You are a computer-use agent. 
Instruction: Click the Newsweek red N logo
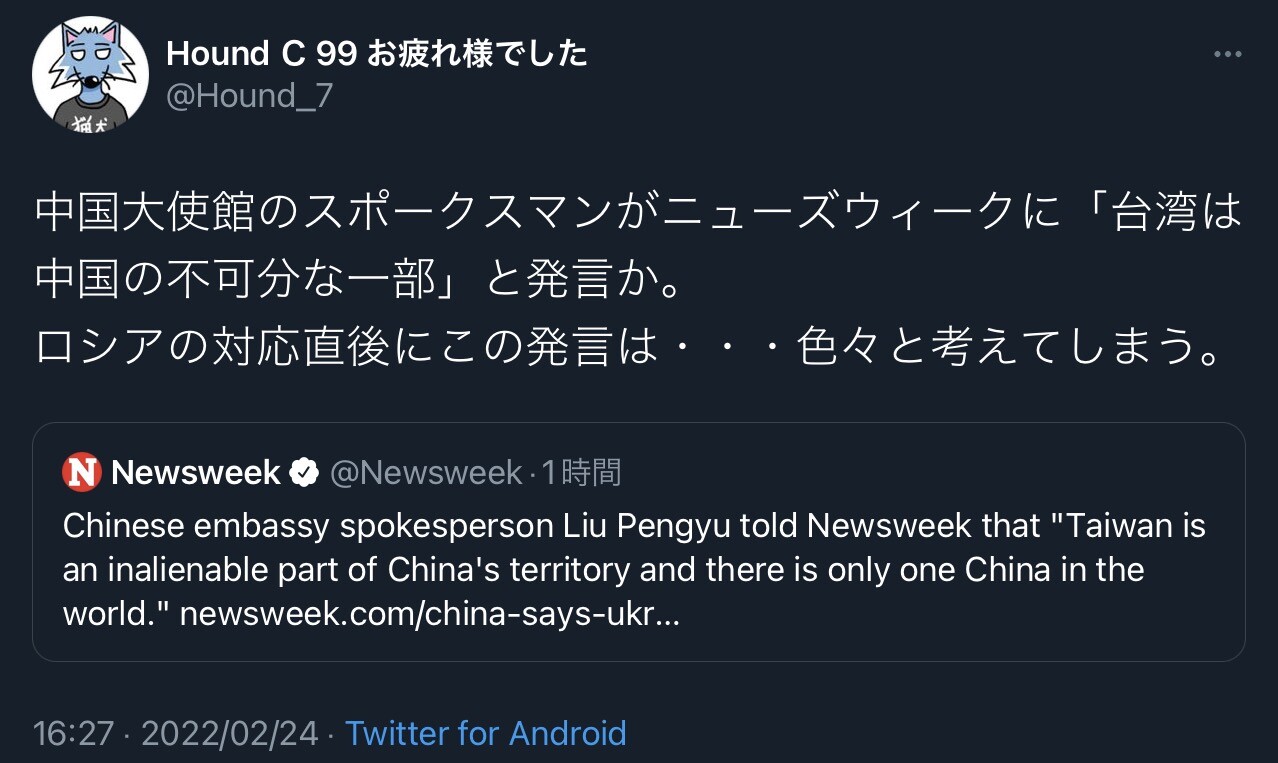pos(81,472)
